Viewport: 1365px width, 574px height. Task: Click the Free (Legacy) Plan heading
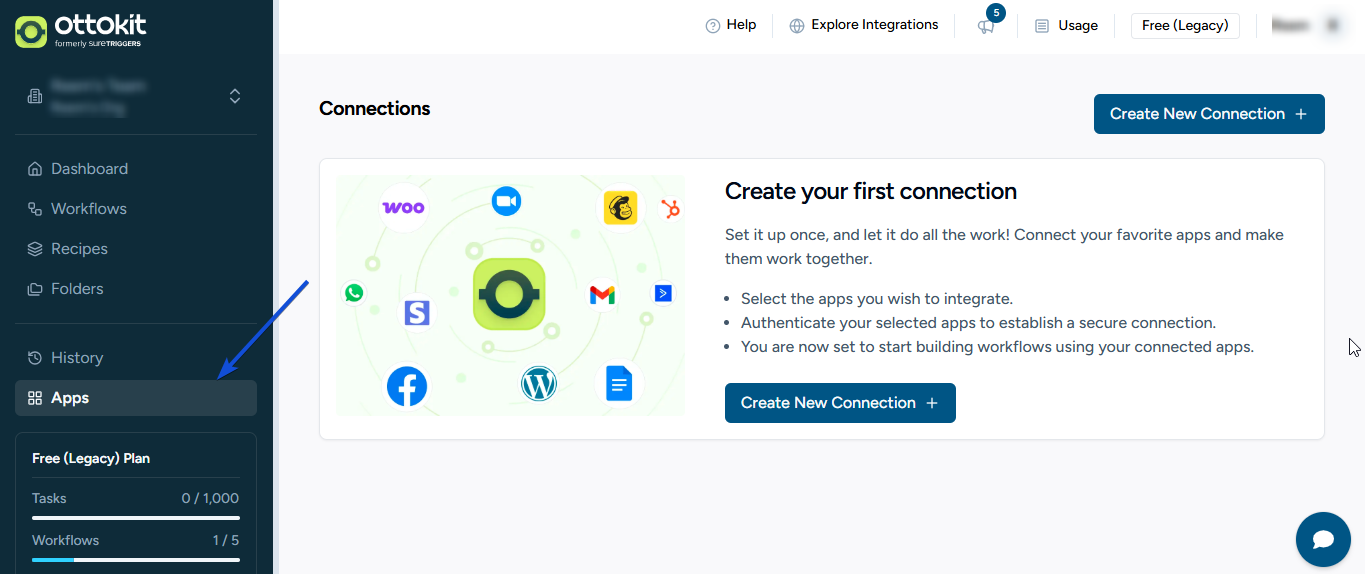(91, 458)
